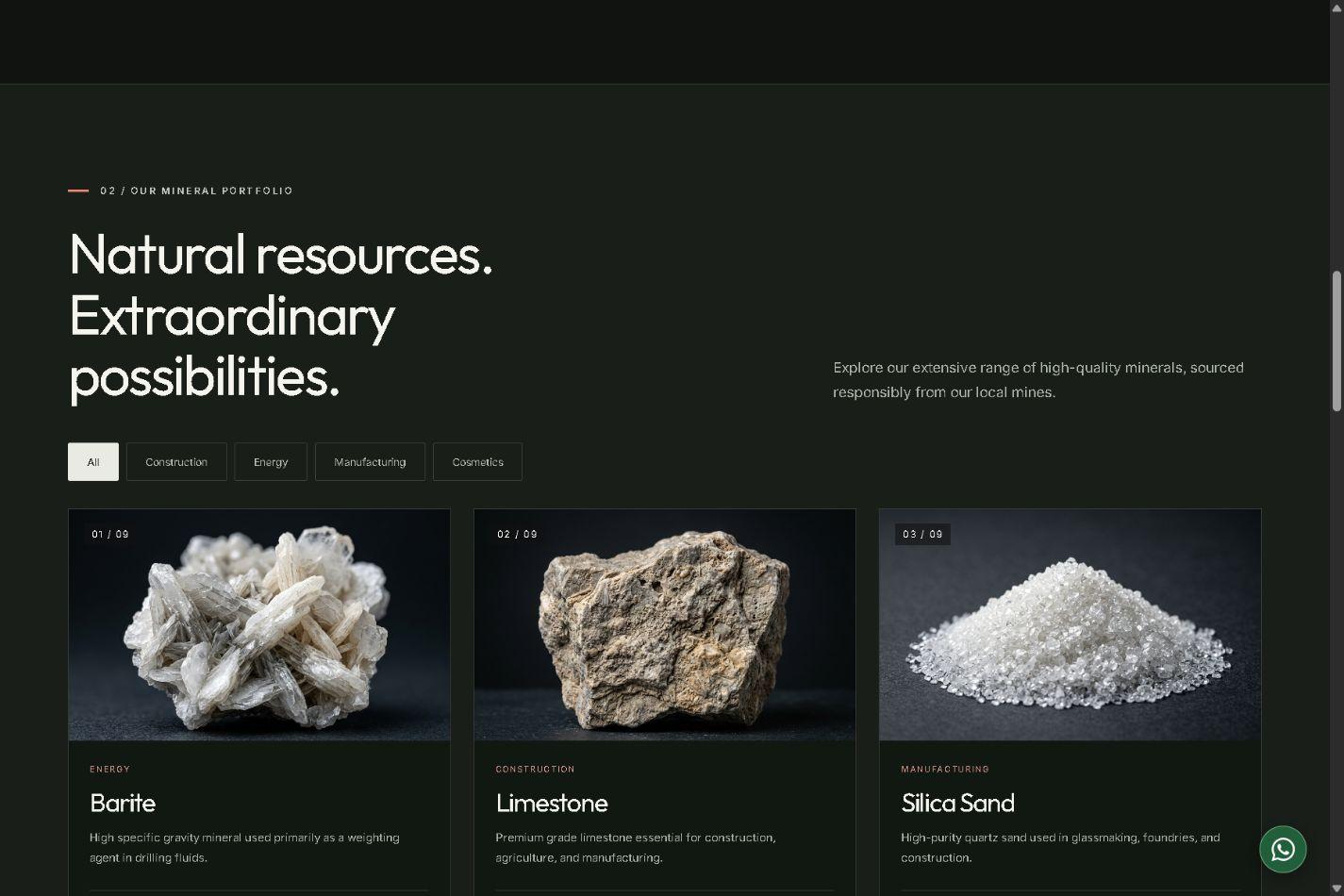Click the ENERGY label above Barite
The image size is (1344, 896).
[x=110, y=770]
